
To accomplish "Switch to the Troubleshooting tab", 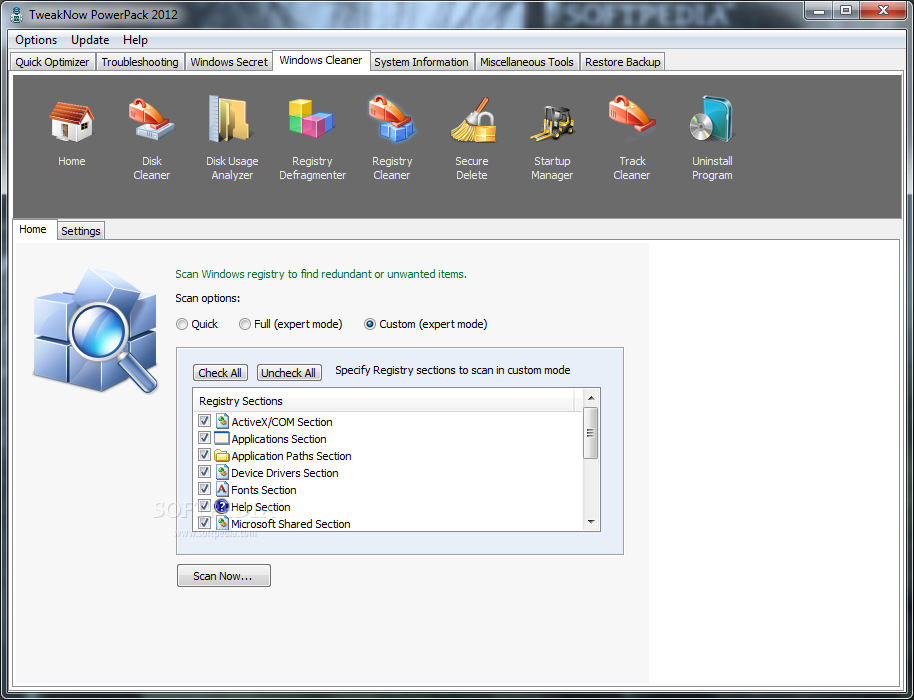I will 140,62.
